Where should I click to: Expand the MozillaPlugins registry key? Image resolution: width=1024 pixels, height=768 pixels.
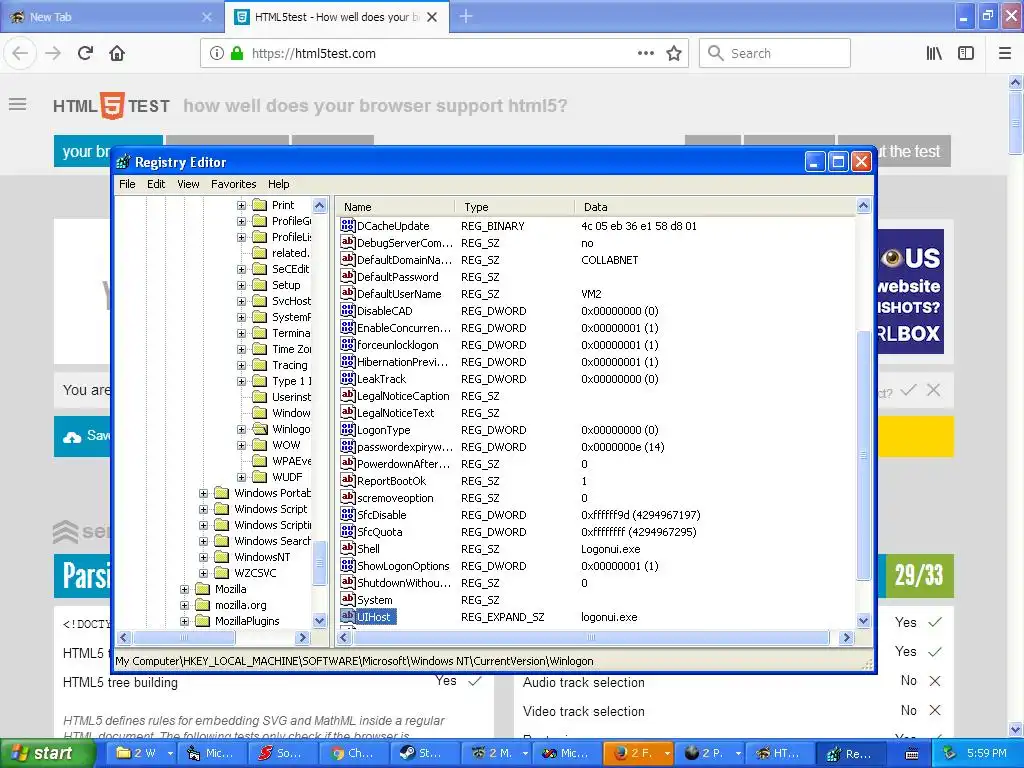coord(184,620)
